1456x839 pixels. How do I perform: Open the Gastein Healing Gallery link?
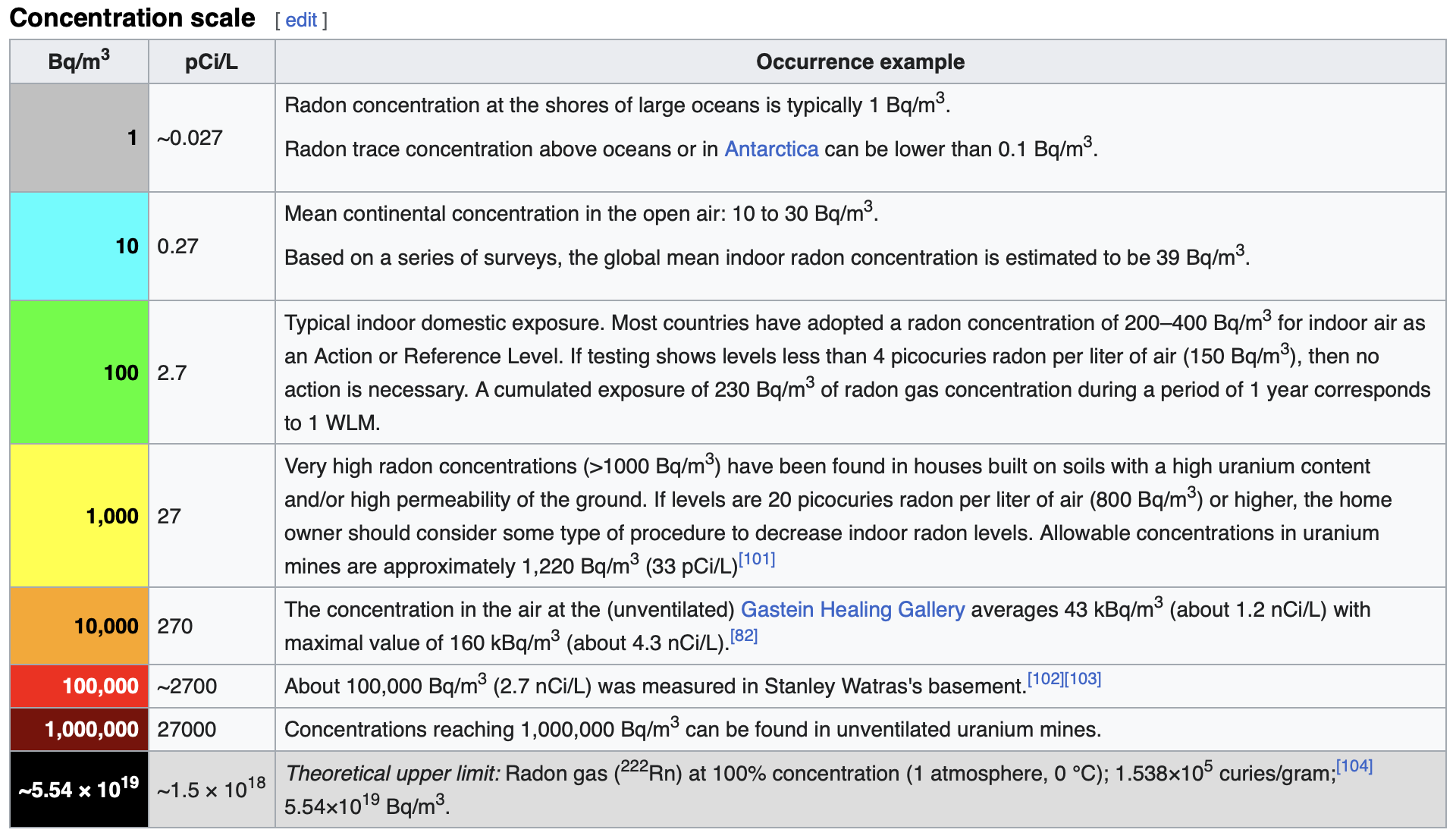pyautogui.click(x=852, y=610)
